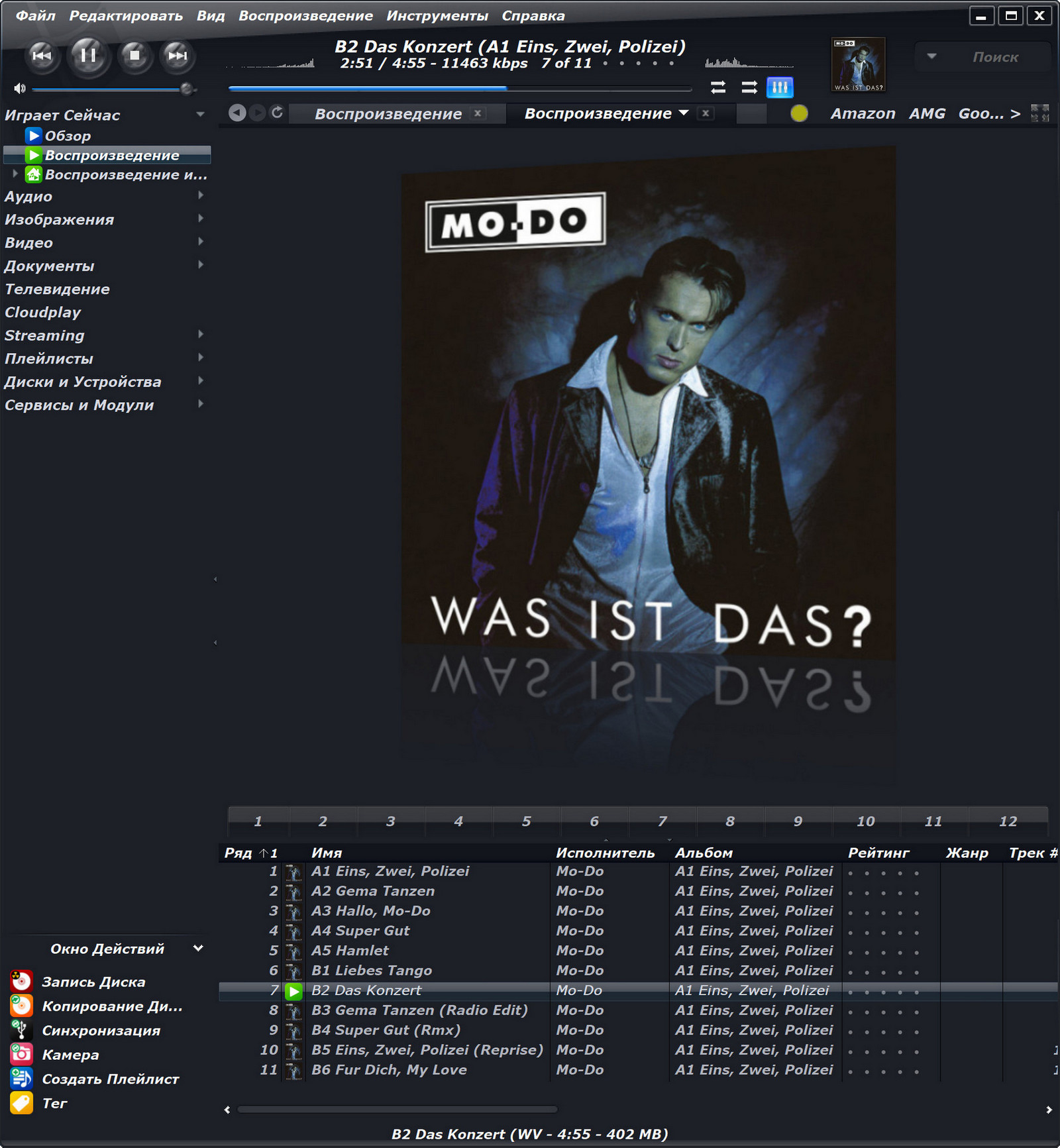Close the first Воспроизведение tab
This screenshot has width=1060, height=1148.
(478, 113)
